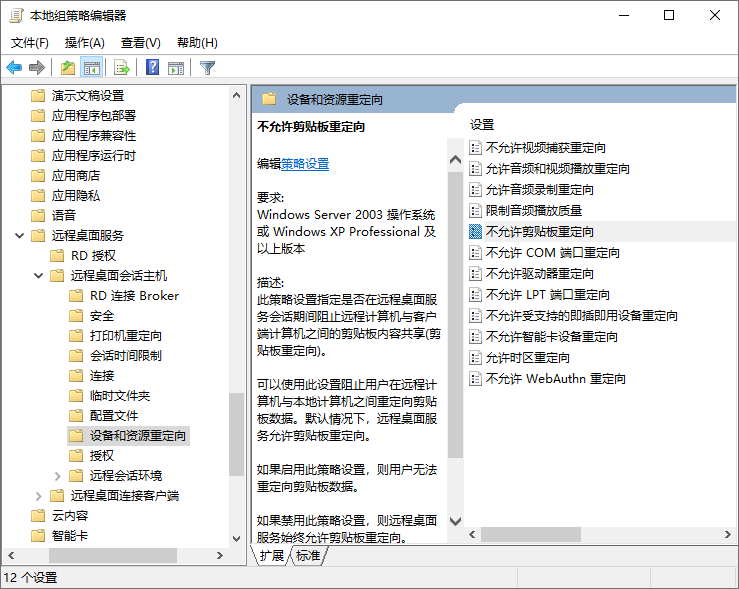
Task: Click the scroll icon in the title bar
Action: [16, 16]
